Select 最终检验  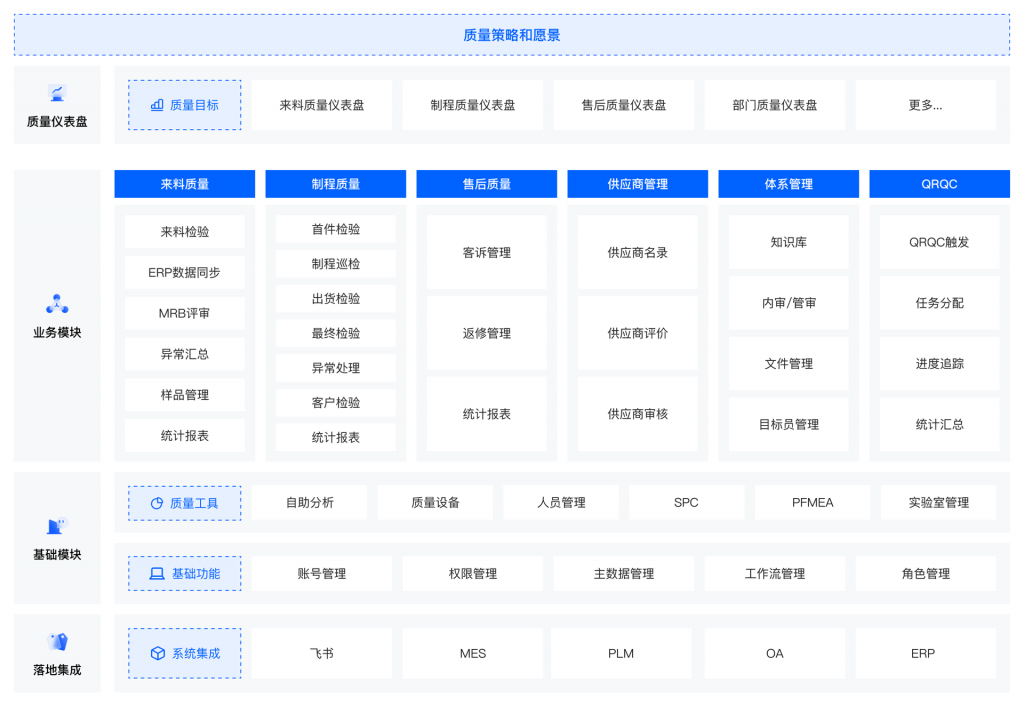[x=336, y=333]
